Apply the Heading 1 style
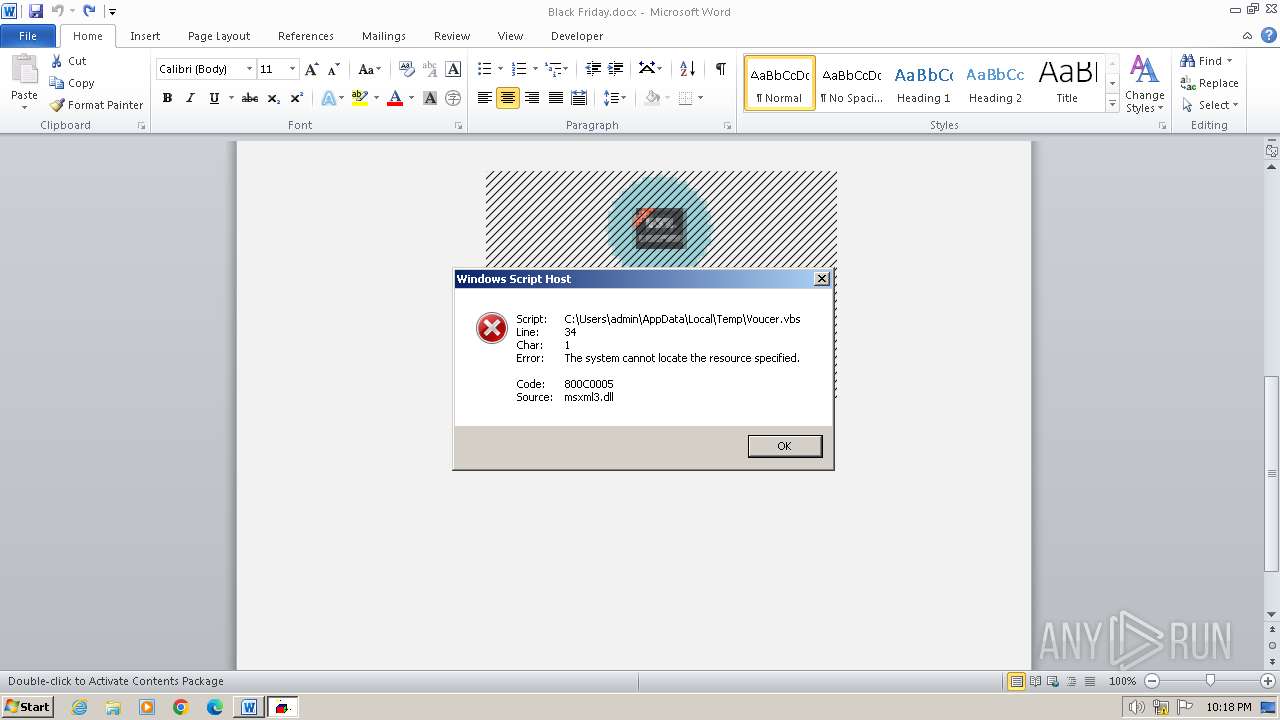The height and width of the screenshot is (720, 1280). 924,83
